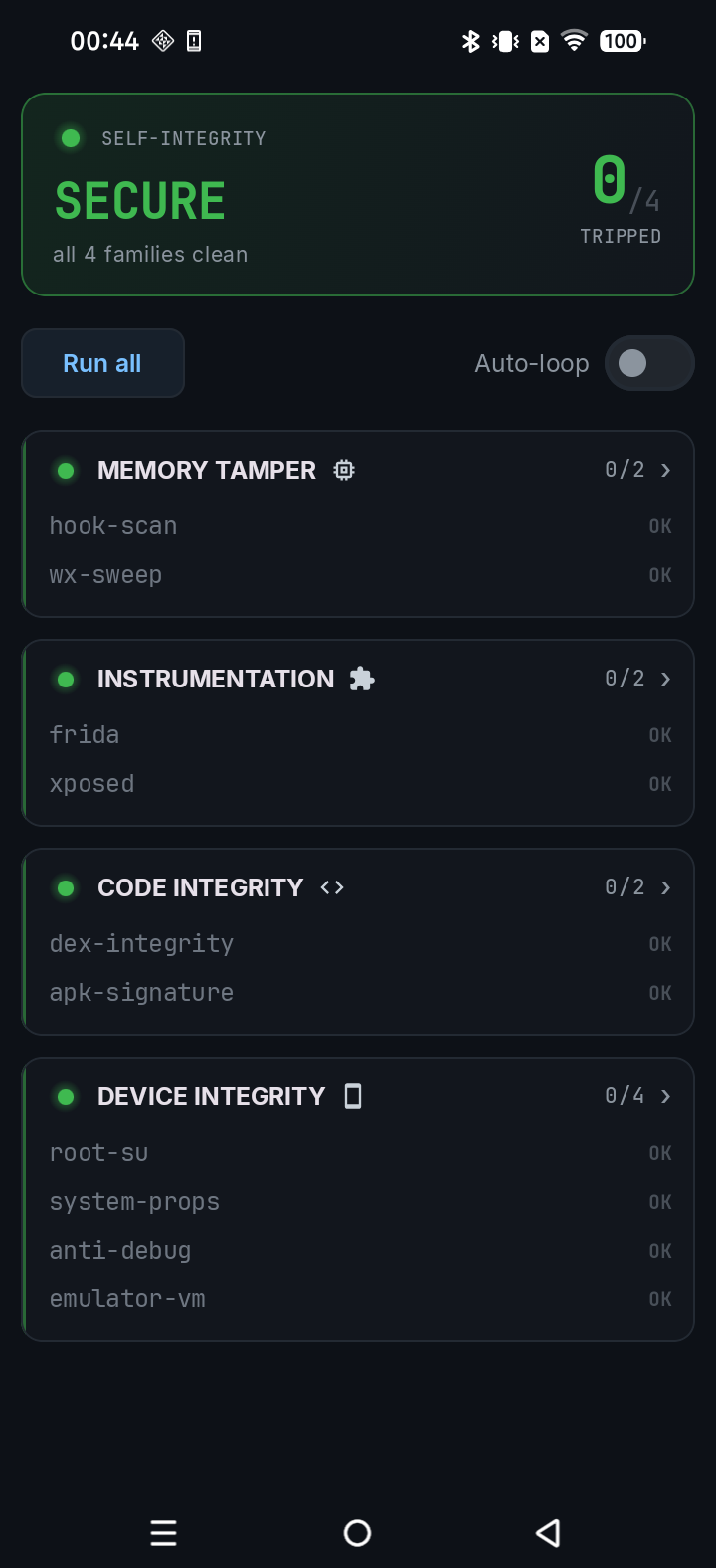Tap the Run all button
Image resolution: width=716 pixels, height=1568 pixels.
(x=102, y=363)
